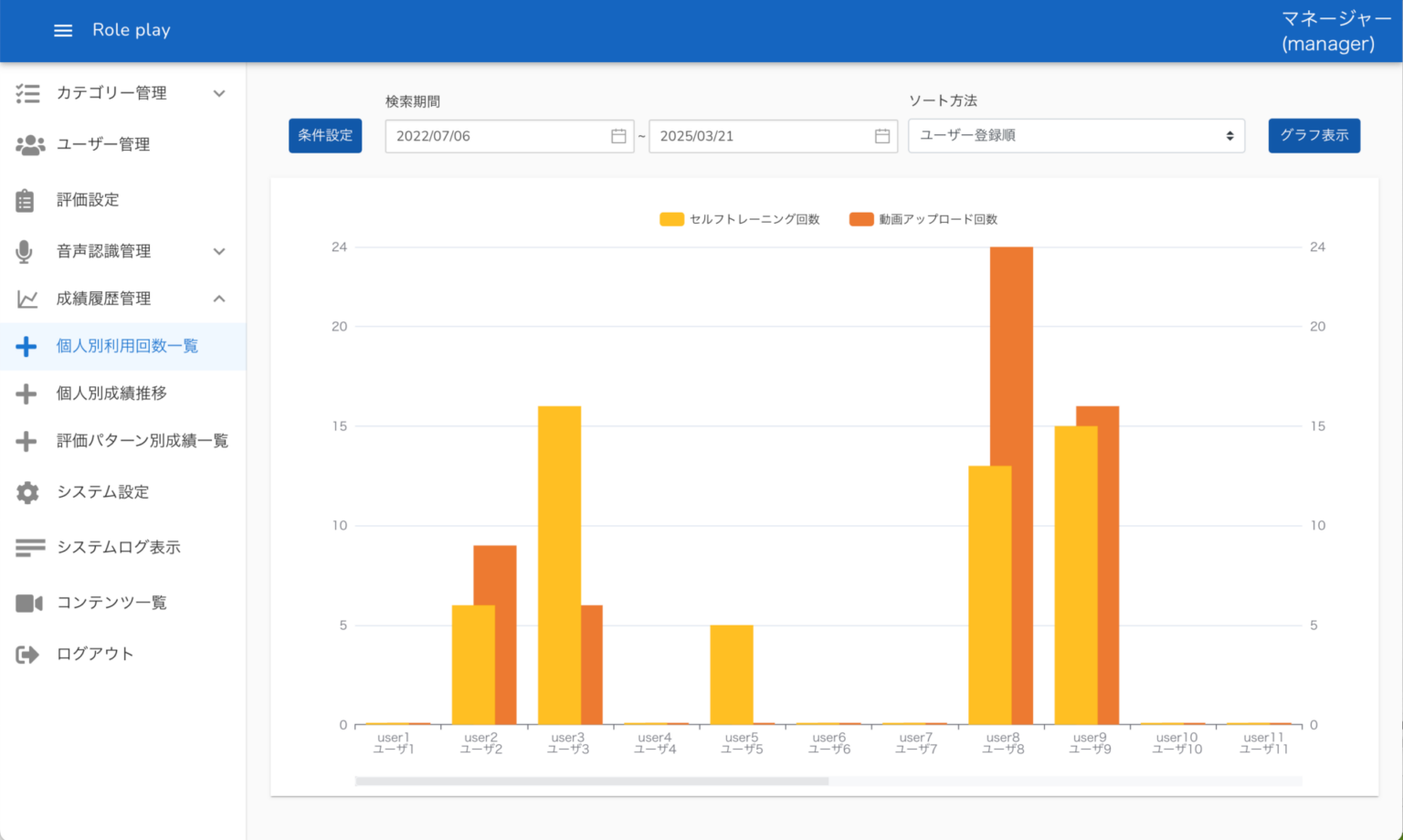Viewport: 1403px width, 840px height.
Task: Click the ログアウト exit icon
Action: [x=26, y=654]
